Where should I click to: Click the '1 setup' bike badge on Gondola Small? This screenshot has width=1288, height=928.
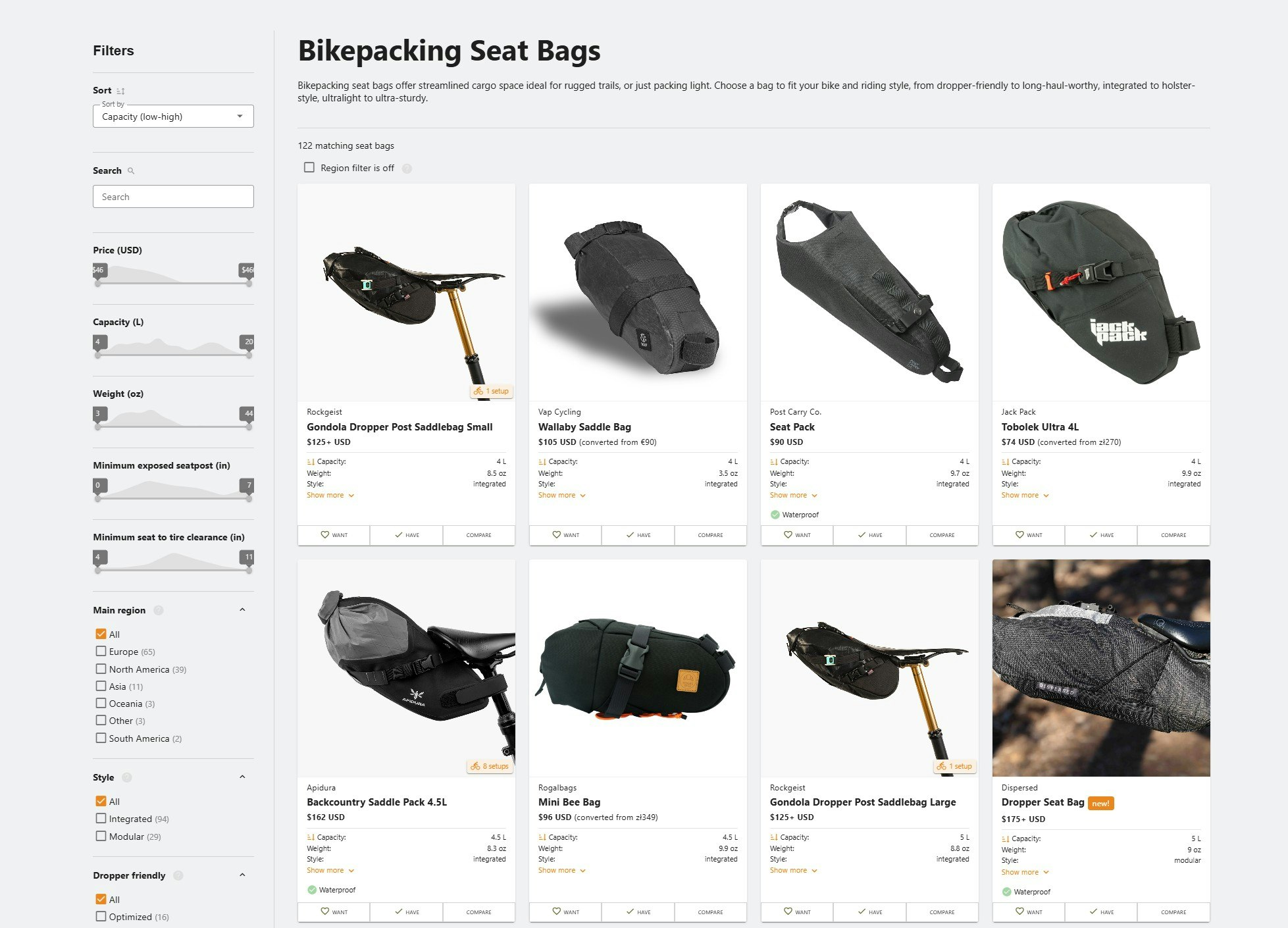pos(490,390)
